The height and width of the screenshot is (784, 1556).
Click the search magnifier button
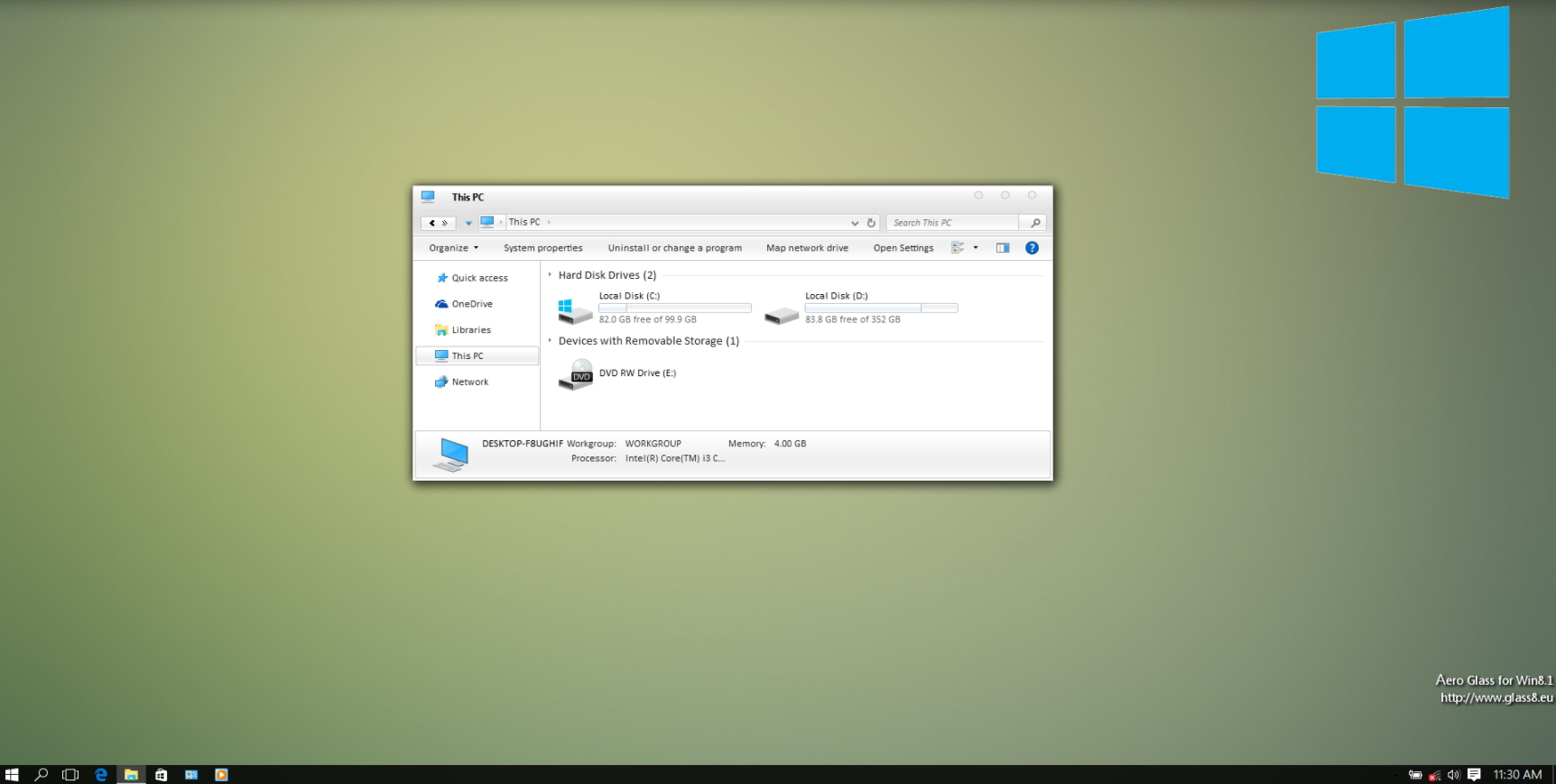[1035, 223]
